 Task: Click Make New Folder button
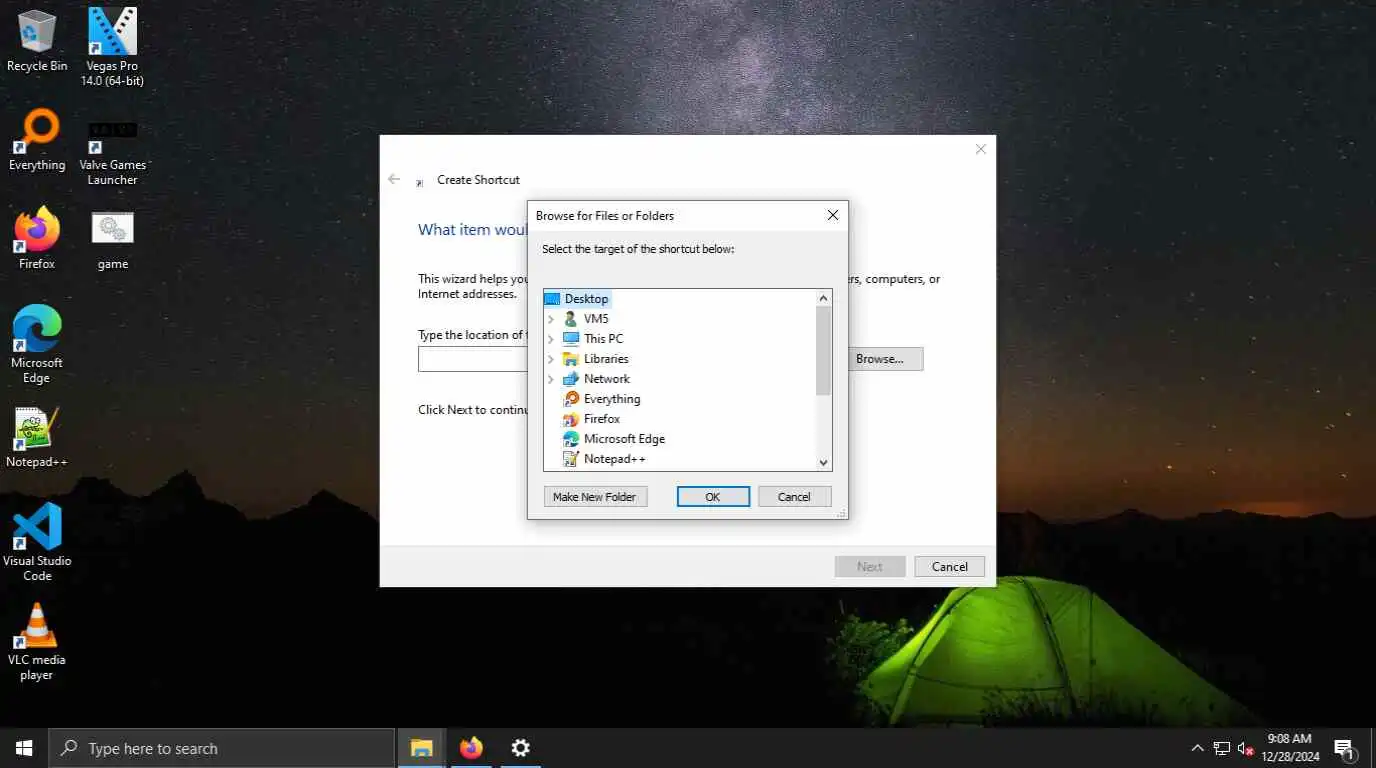point(595,496)
